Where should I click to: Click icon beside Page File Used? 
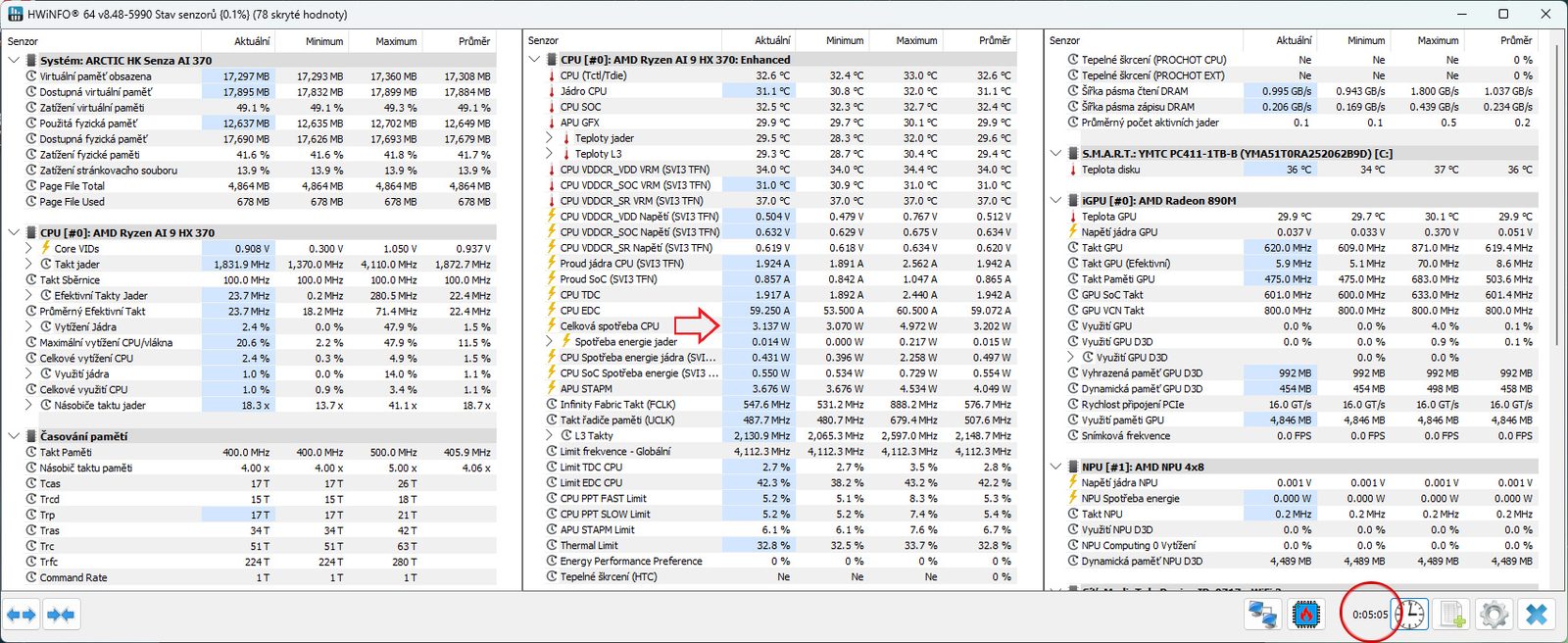tap(31, 202)
